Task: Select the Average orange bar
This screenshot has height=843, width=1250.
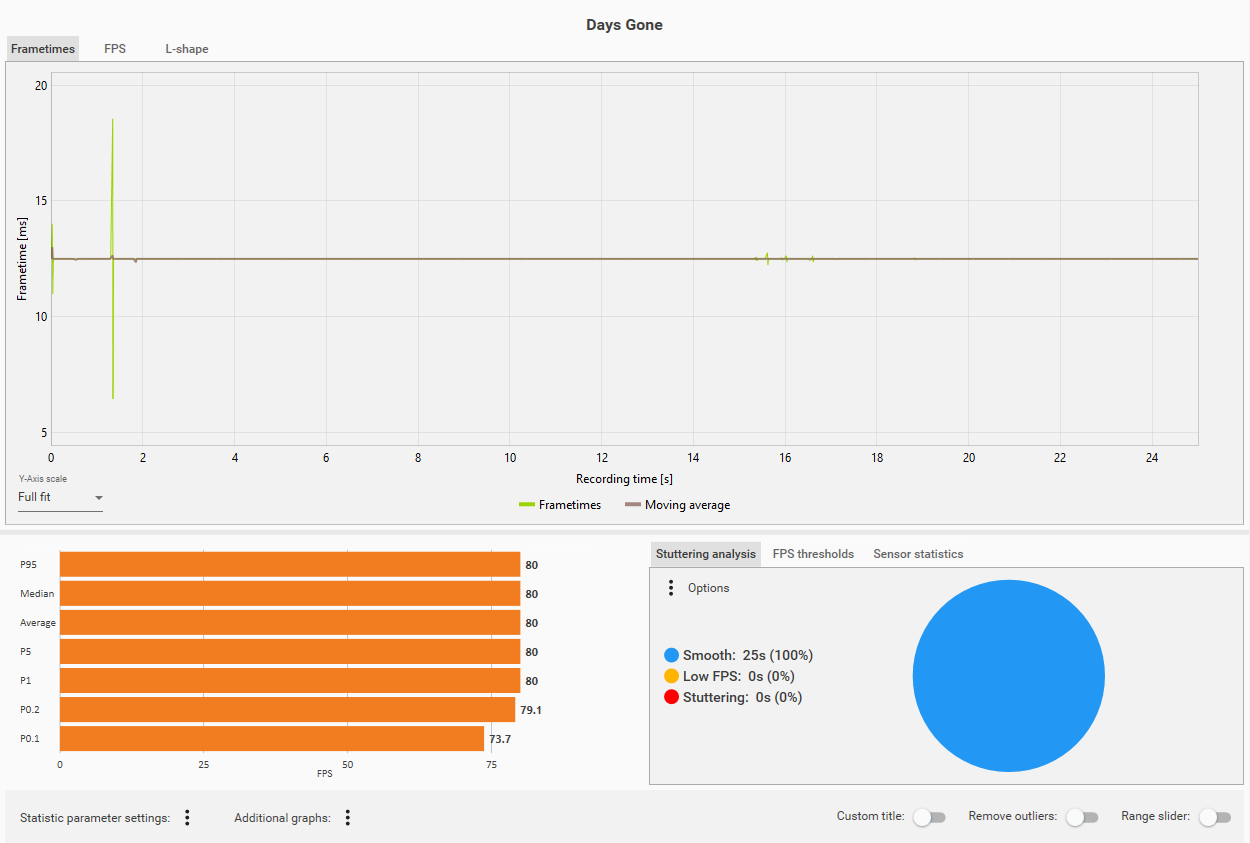Action: (290, 623)
